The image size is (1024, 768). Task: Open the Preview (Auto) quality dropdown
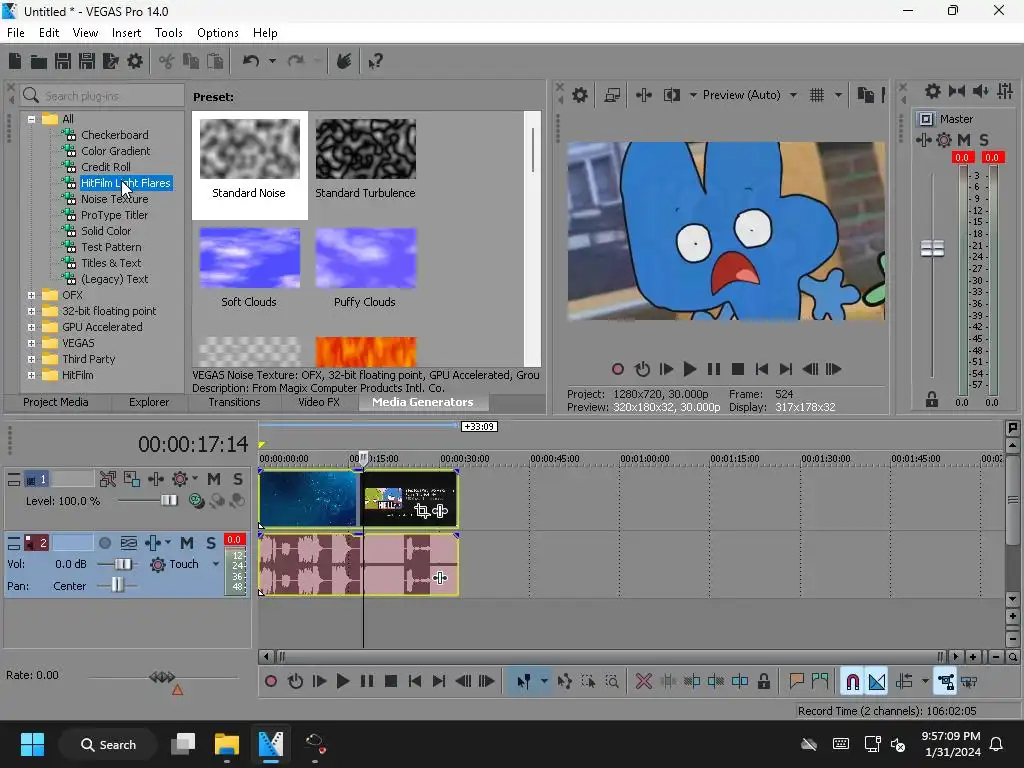[x=793, y=95]
